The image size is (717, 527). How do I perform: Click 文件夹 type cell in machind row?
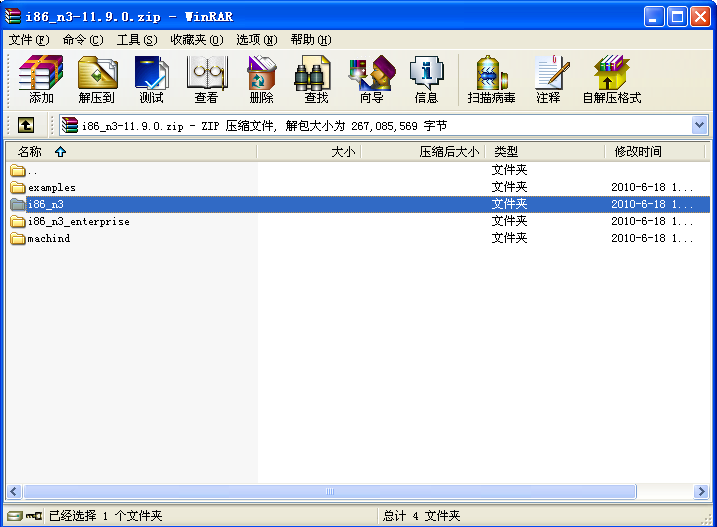tap(509, 238)
